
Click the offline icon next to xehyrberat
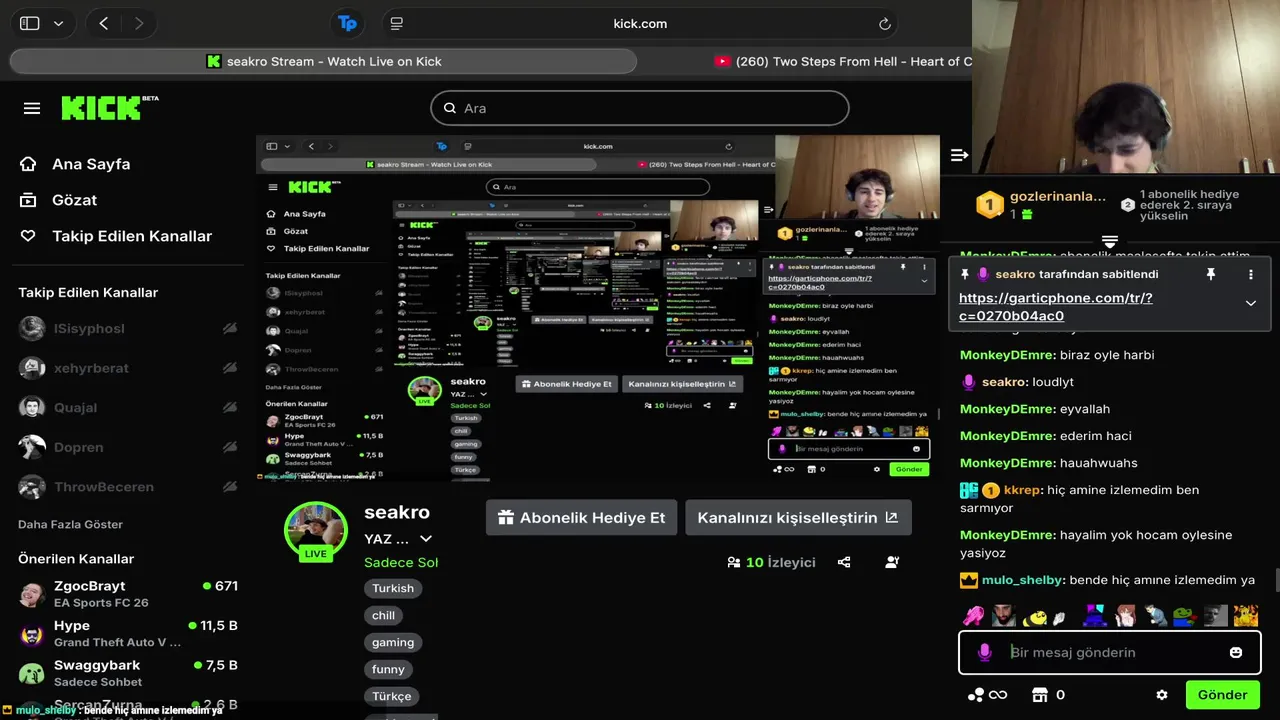tap(230, 368)
